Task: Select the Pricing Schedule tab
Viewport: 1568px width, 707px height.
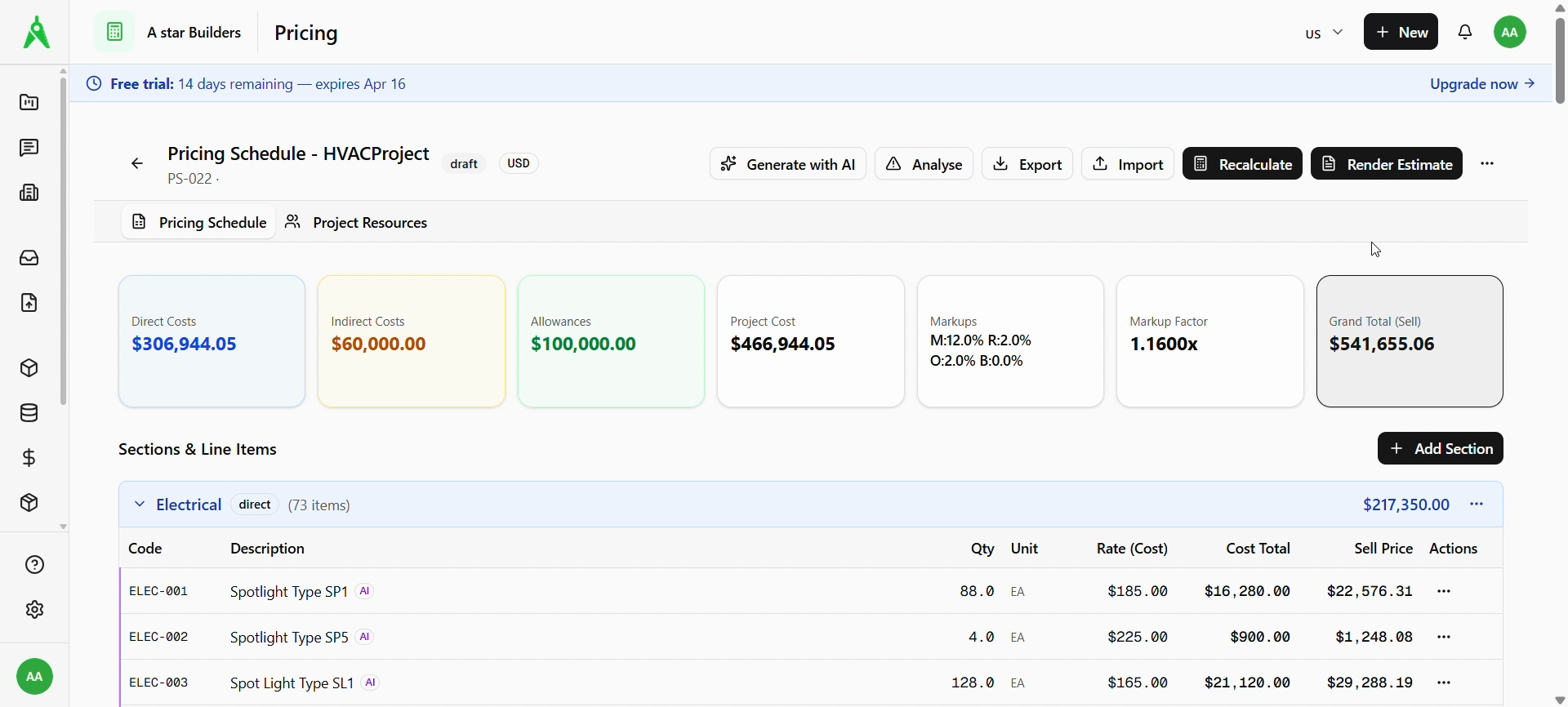Action: pyautogui.click(x=199, y=223)
